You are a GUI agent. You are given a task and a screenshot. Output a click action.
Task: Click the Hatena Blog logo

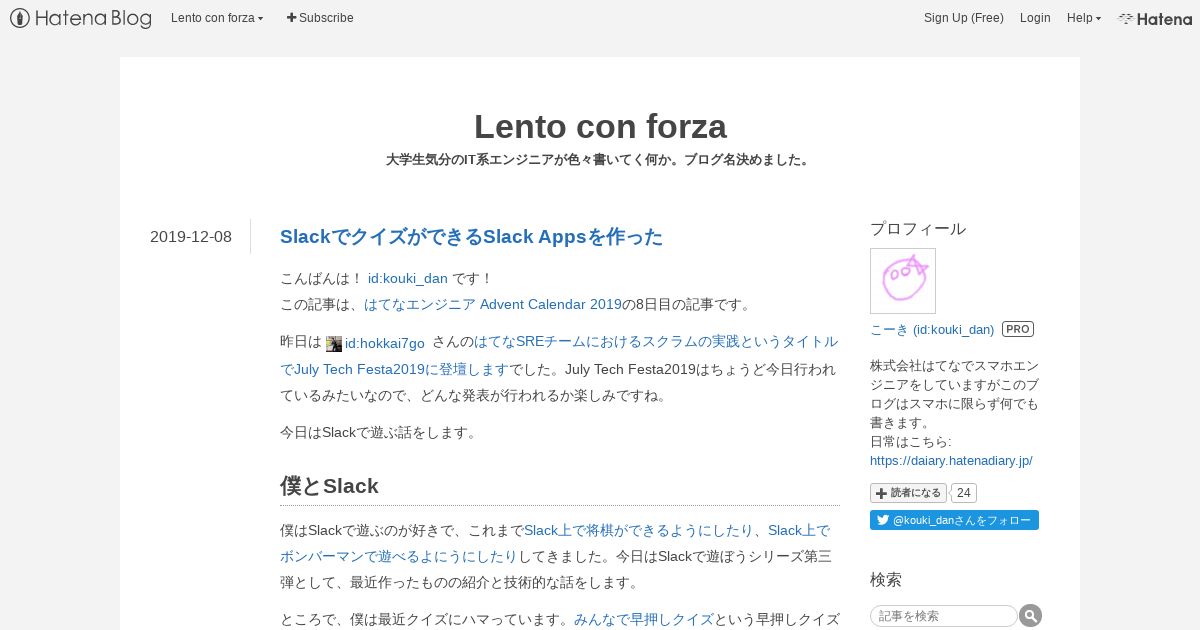[81, 18]
